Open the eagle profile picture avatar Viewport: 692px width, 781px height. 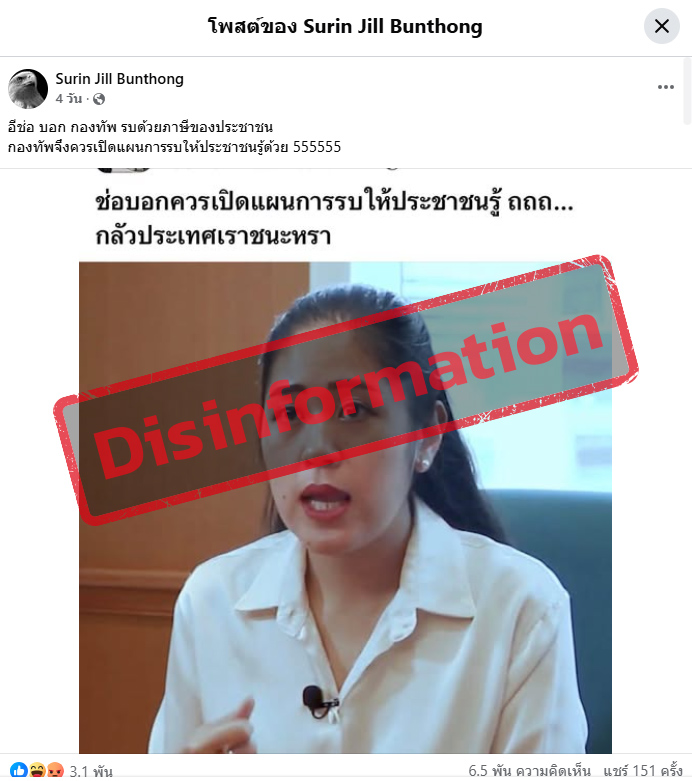pos(28,89)
